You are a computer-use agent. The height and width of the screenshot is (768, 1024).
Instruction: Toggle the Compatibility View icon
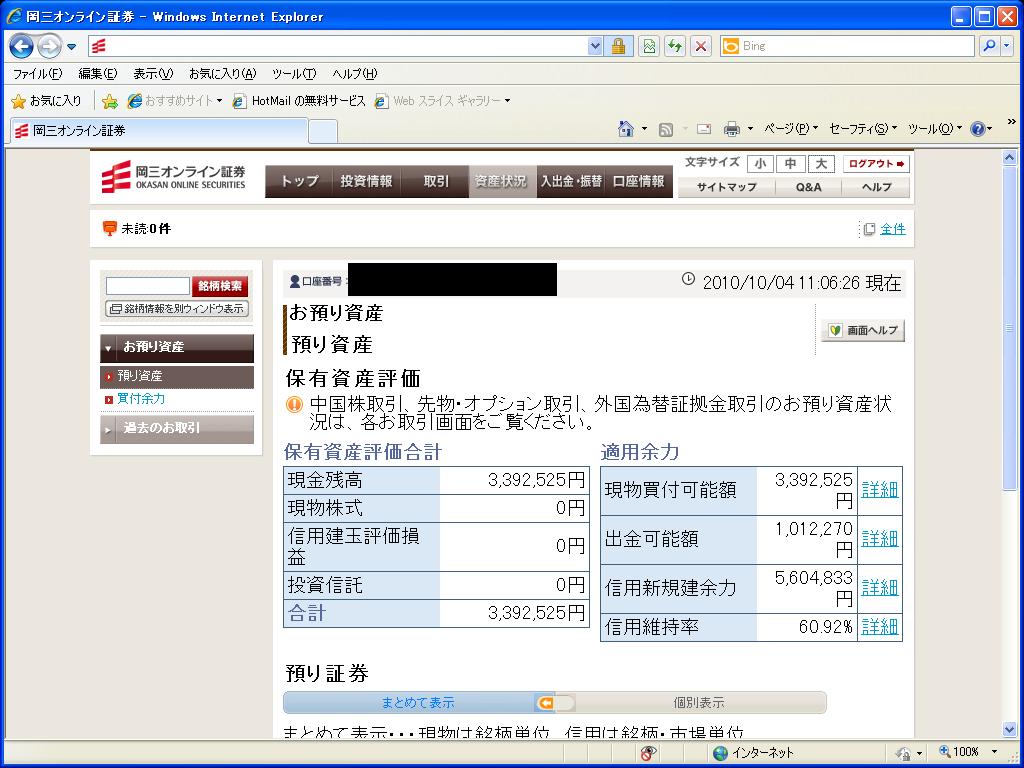pos(648,46)
